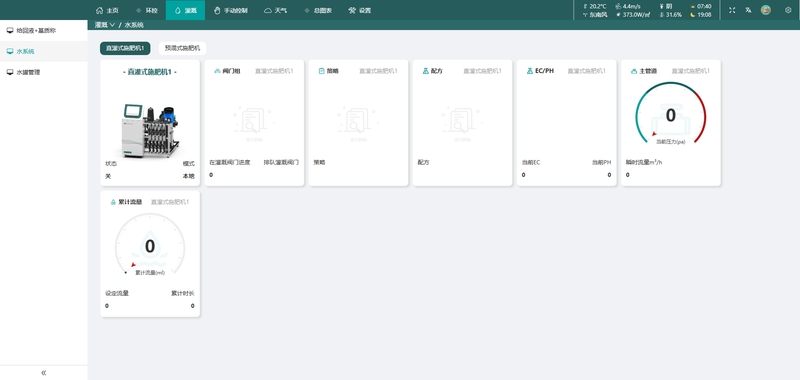Open the 手动控制 manual control tab
This screenshot has width=800, height=380.
coord(230,10)
